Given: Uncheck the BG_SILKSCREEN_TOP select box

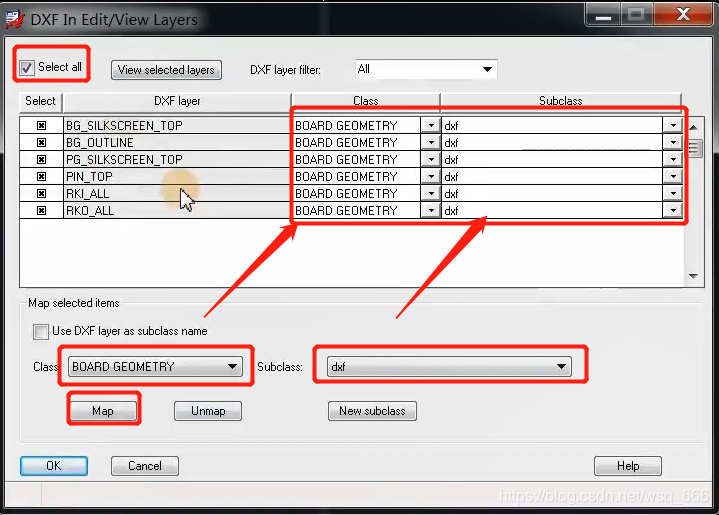Looking at the screenshot, I should [41, 125].
